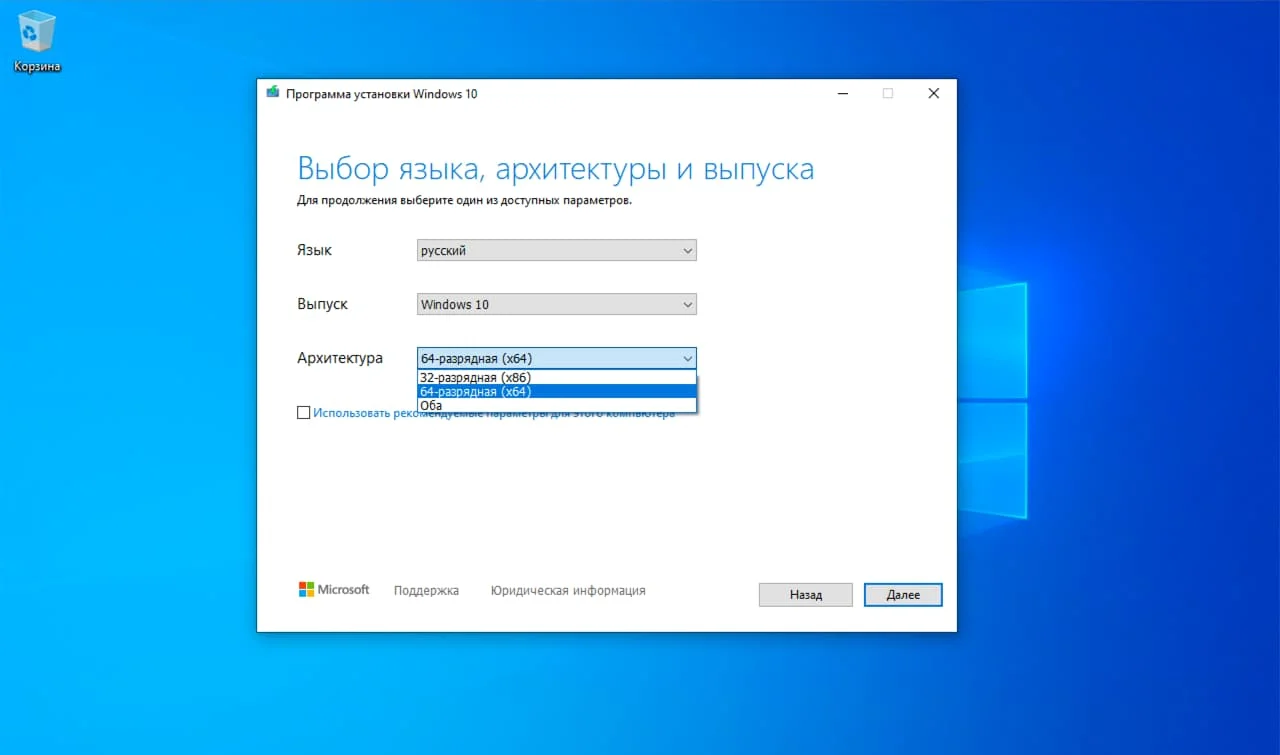Open the Язык (language) dropdown

[557, 250]
